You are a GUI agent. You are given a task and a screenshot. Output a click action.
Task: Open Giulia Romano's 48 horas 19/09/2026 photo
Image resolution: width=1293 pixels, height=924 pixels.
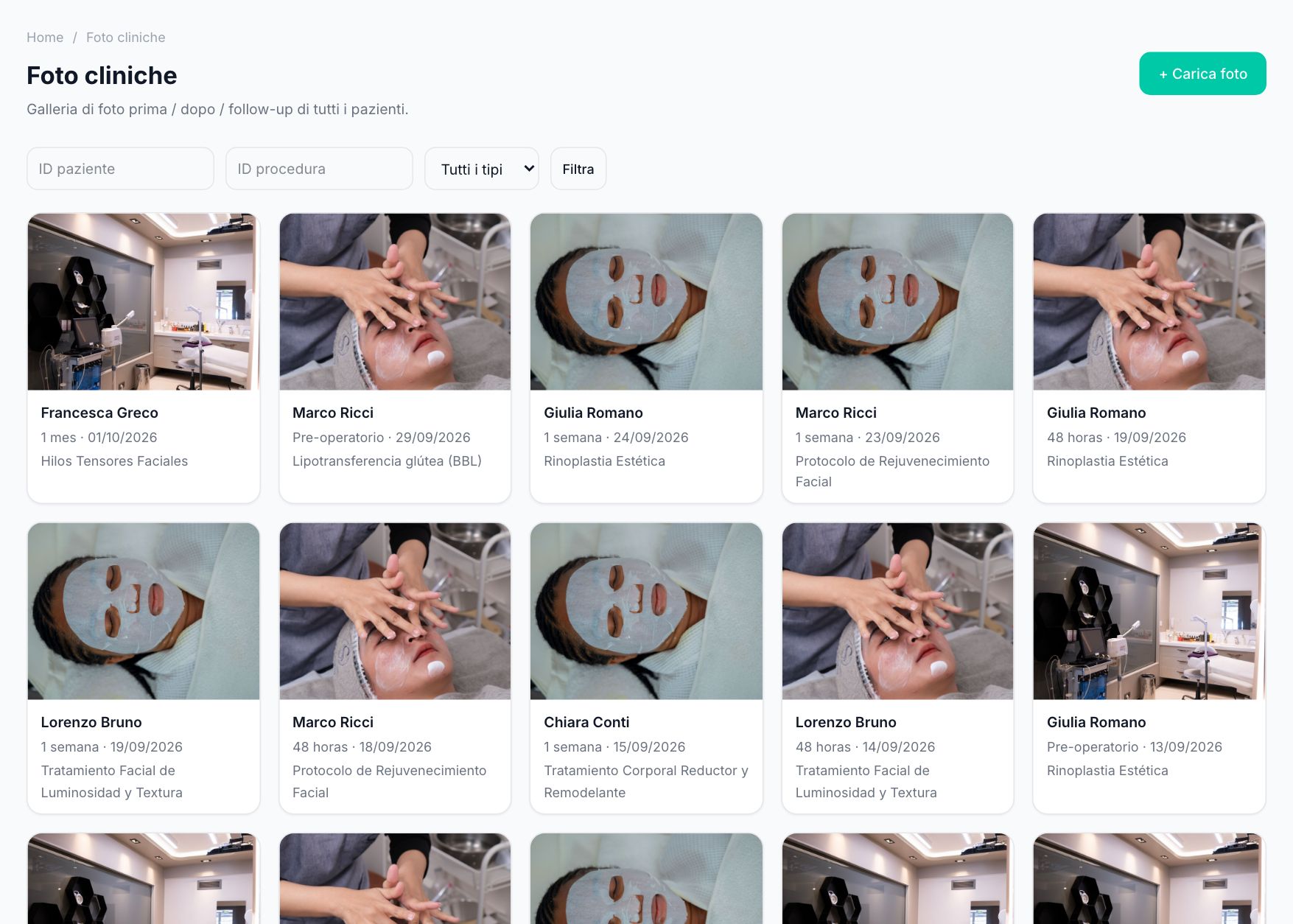(1149, 302)
